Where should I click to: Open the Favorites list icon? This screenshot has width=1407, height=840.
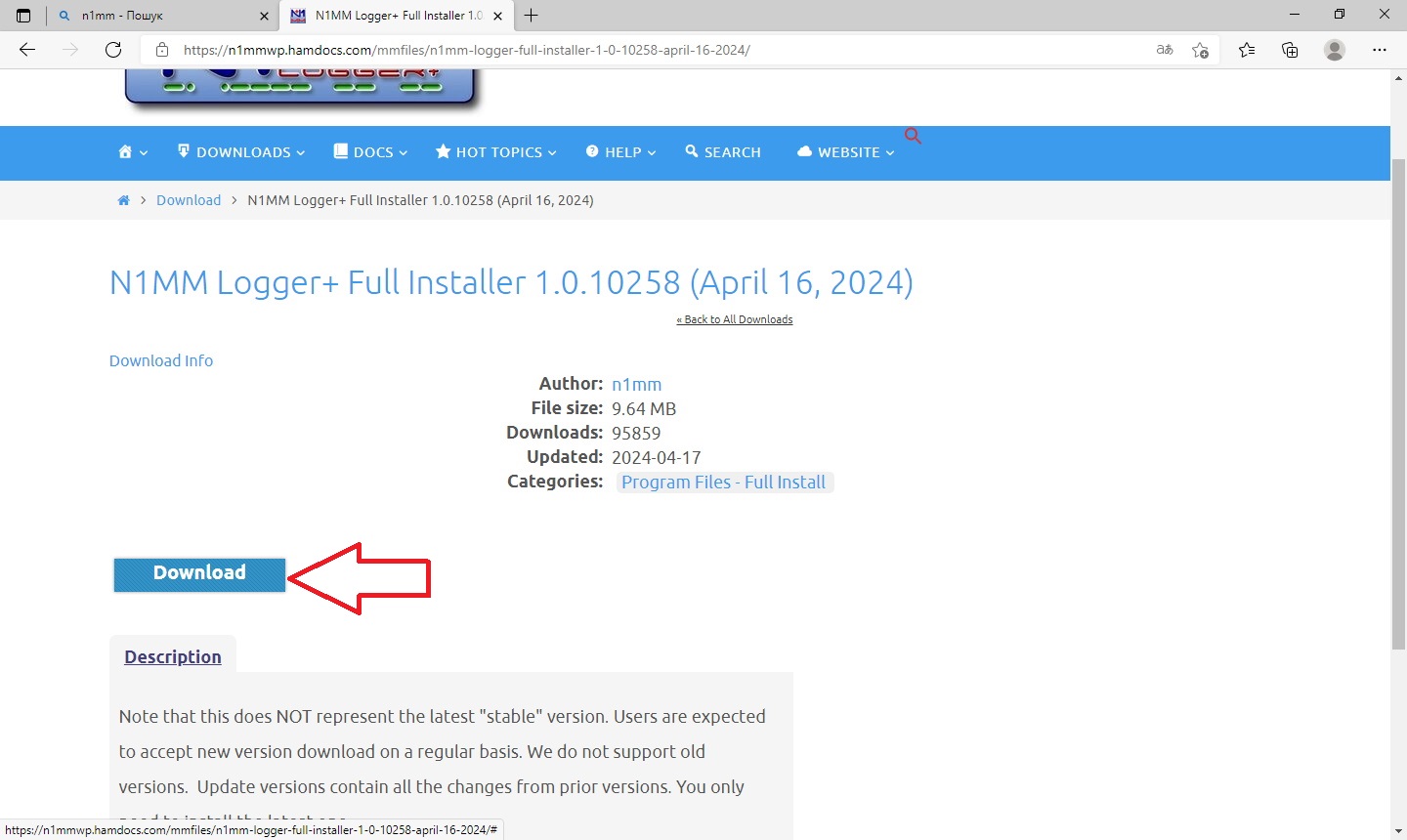pyautogui.click(x=1247, y=50)
